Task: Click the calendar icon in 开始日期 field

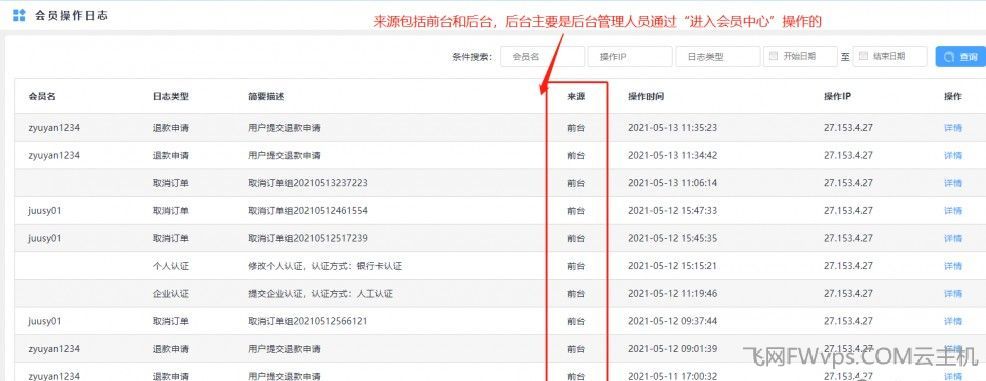Action: [x=773, y=56]
